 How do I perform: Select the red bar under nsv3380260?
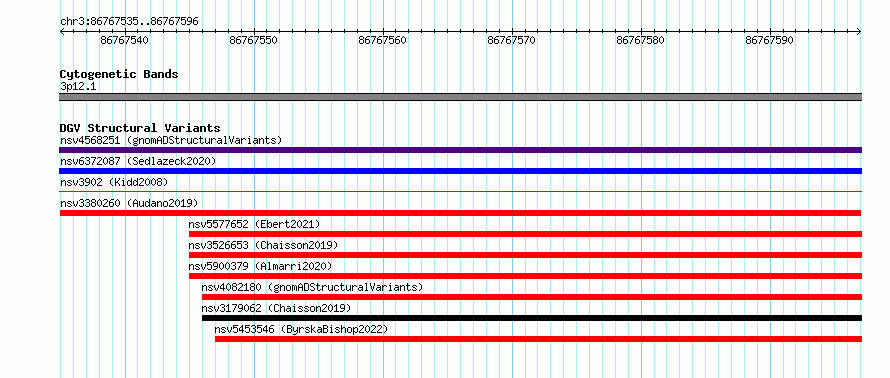click(x=460, y=213)
